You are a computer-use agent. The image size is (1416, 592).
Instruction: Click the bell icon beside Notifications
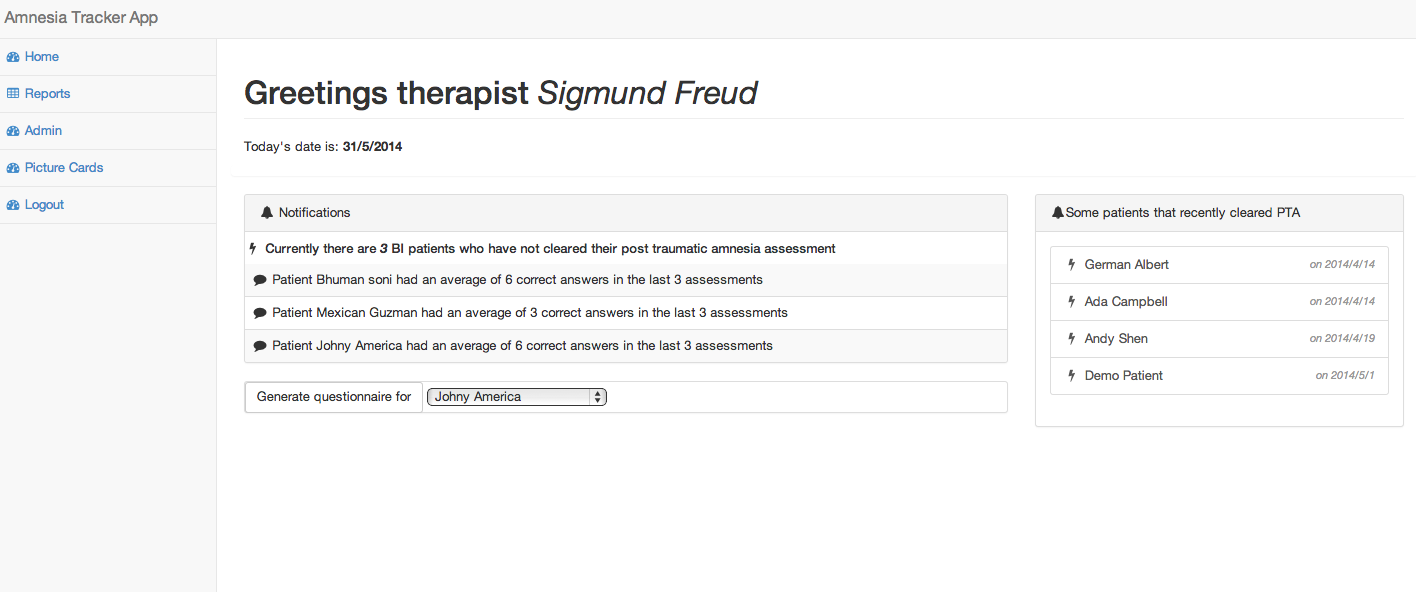coord(266,213)
